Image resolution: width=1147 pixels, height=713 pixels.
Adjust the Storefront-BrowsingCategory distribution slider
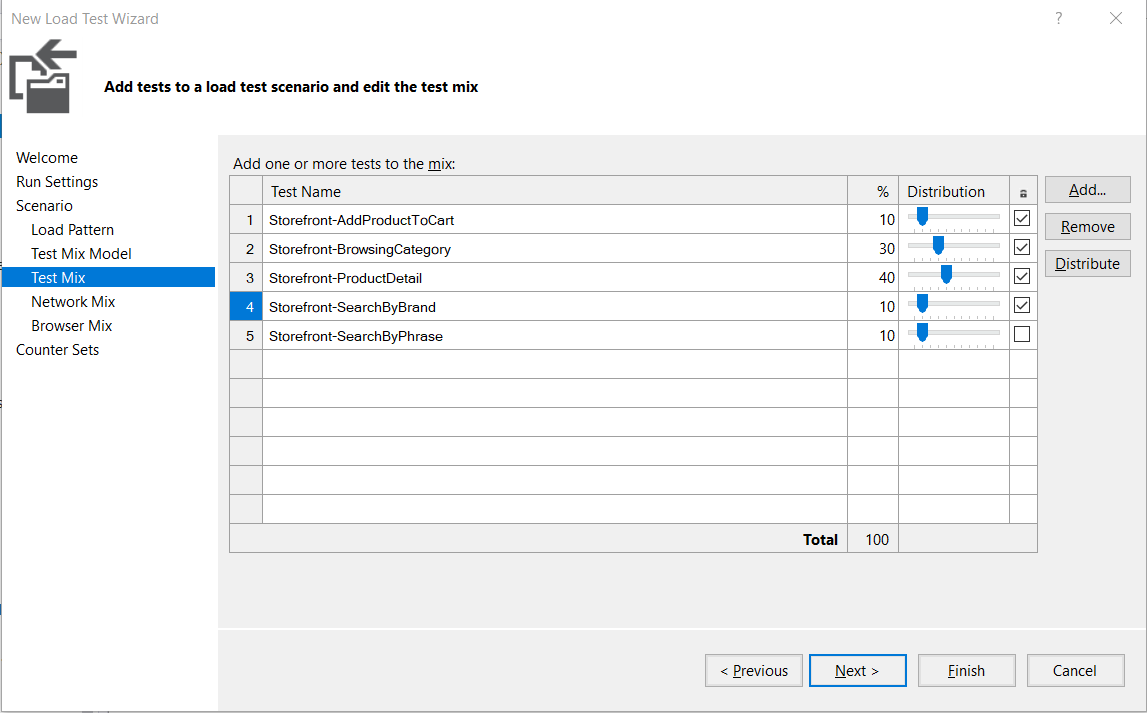[x=938, y=246]
